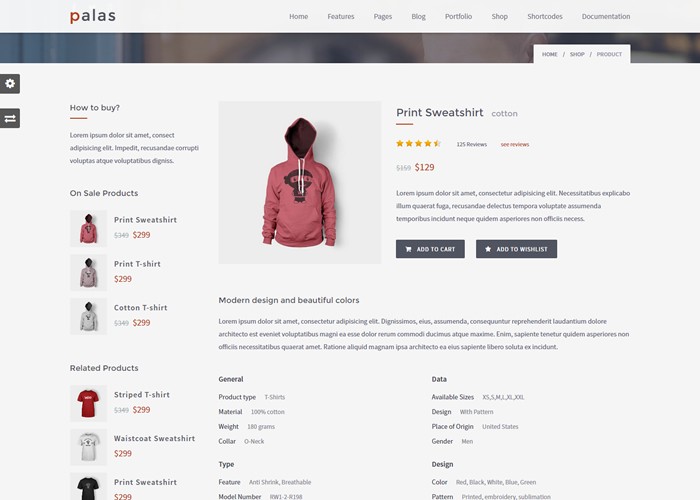Viewport: 700px width, 500px height.
Task: Open the Portfolio menu item
Action: pos(458,17)
